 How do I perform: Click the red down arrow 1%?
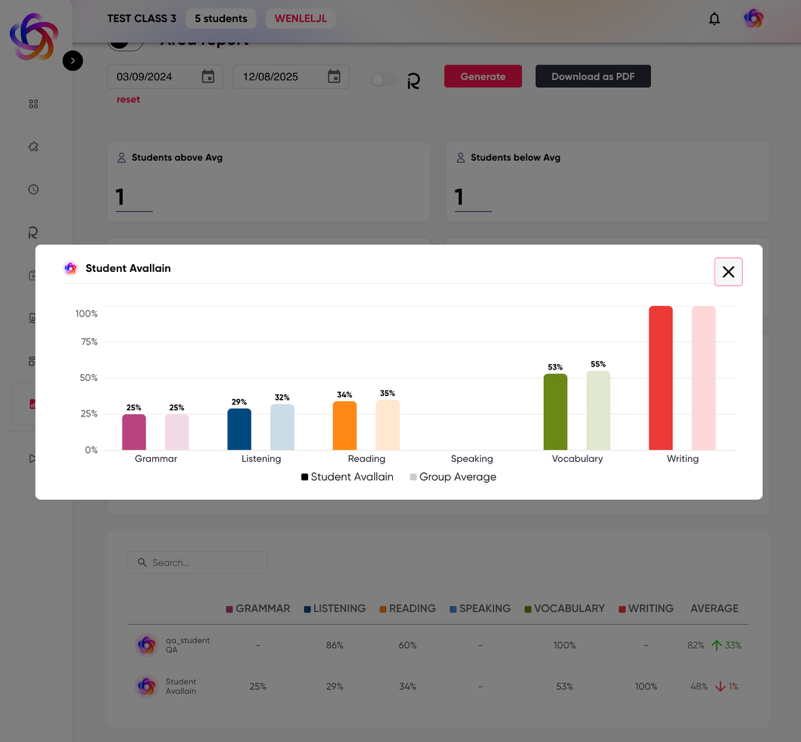[727, 687]
